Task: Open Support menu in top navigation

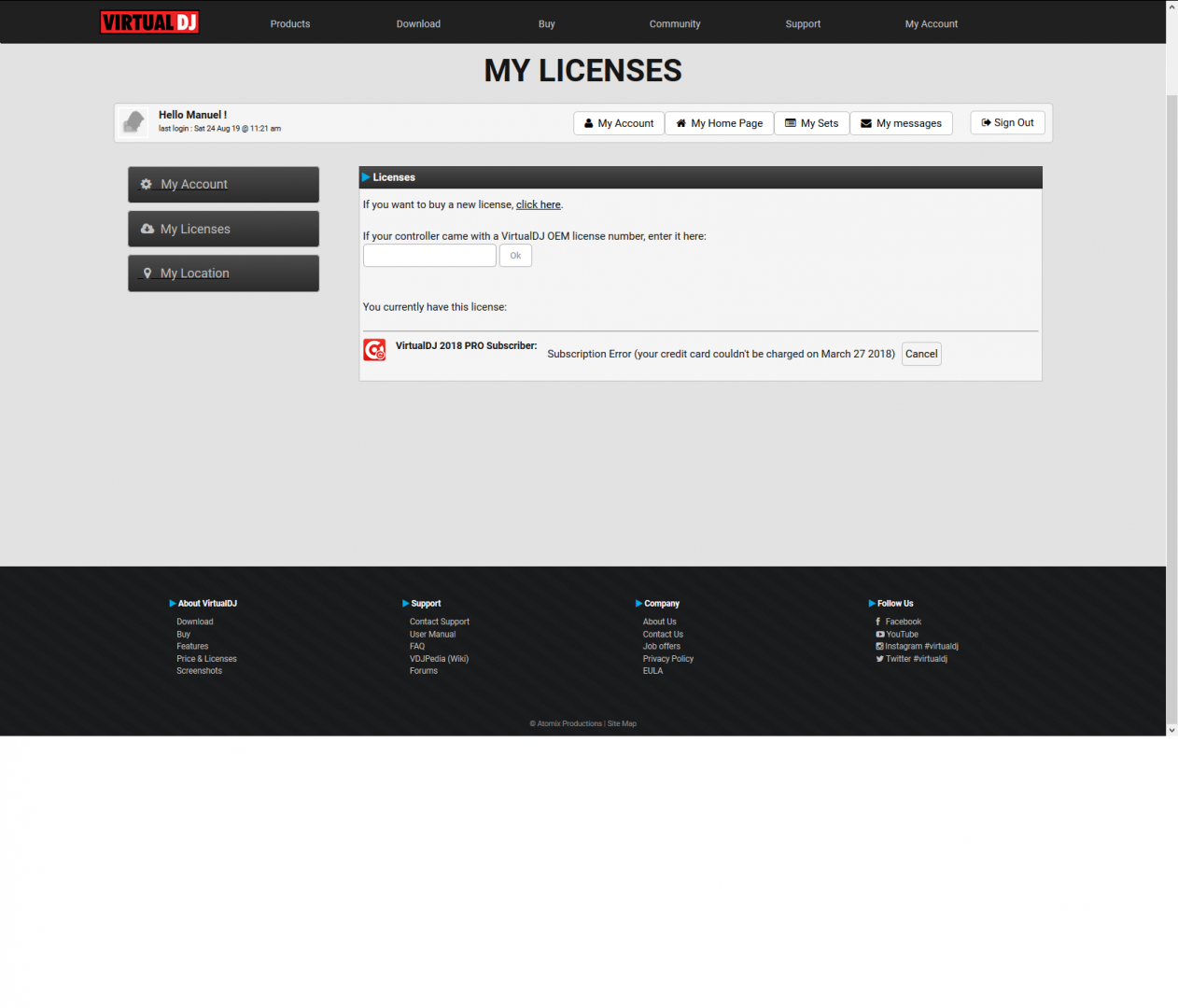Action: click(x=803, y=24)
